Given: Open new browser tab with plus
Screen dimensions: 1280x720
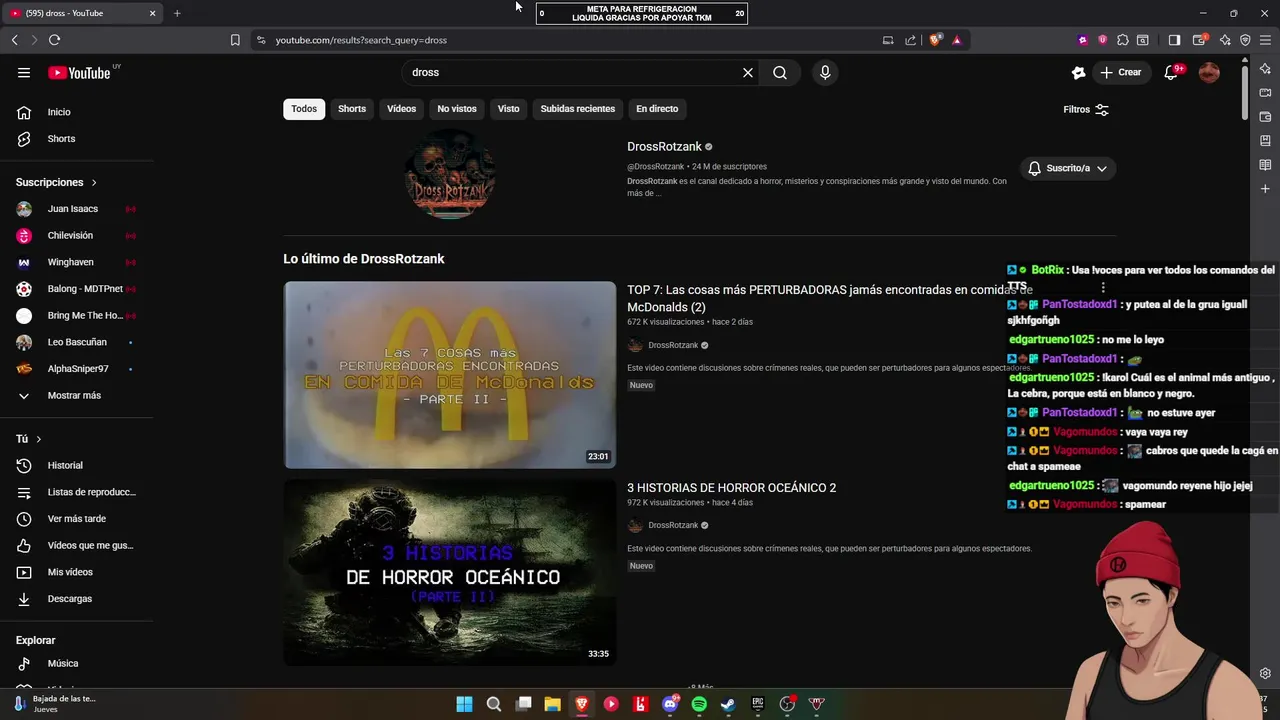Looking at the screenshot, I should point(177,13).
